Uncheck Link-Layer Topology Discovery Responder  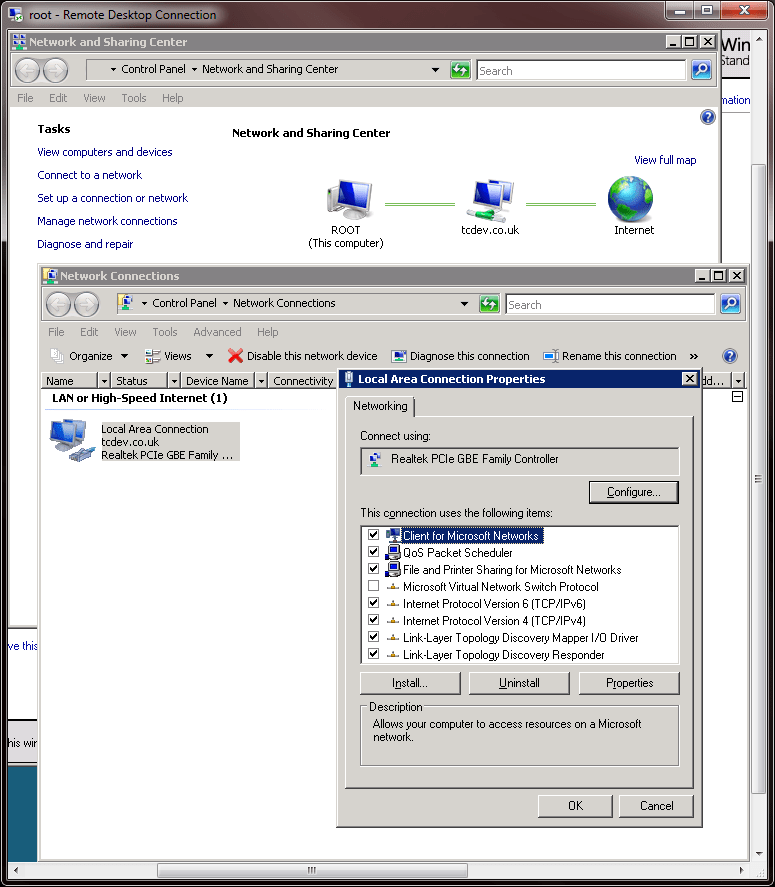(373, 653)
